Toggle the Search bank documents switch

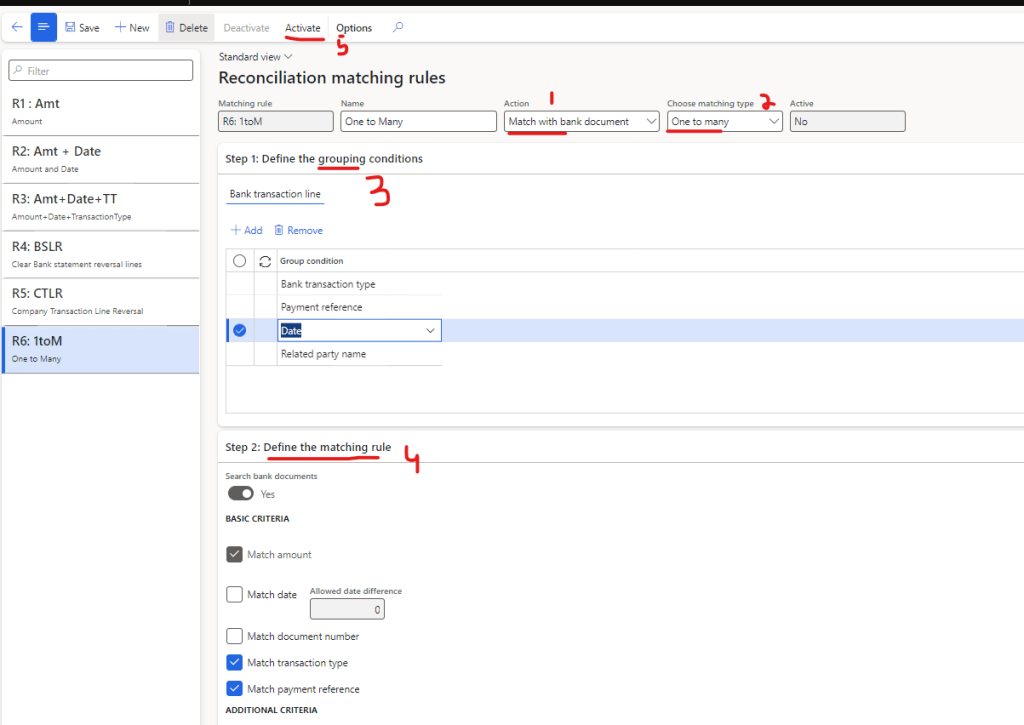(x=240, y=493)
